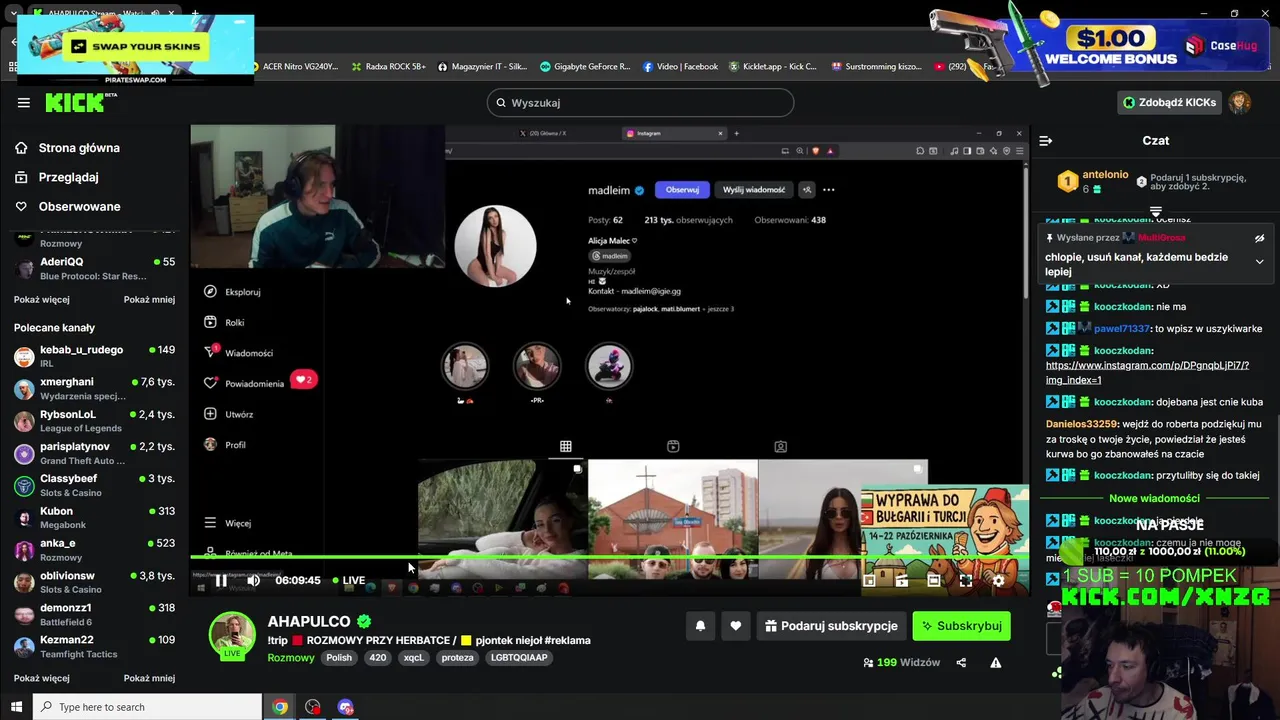
Task: Go to Strona główna in sidebar
Action: (79, 148)
